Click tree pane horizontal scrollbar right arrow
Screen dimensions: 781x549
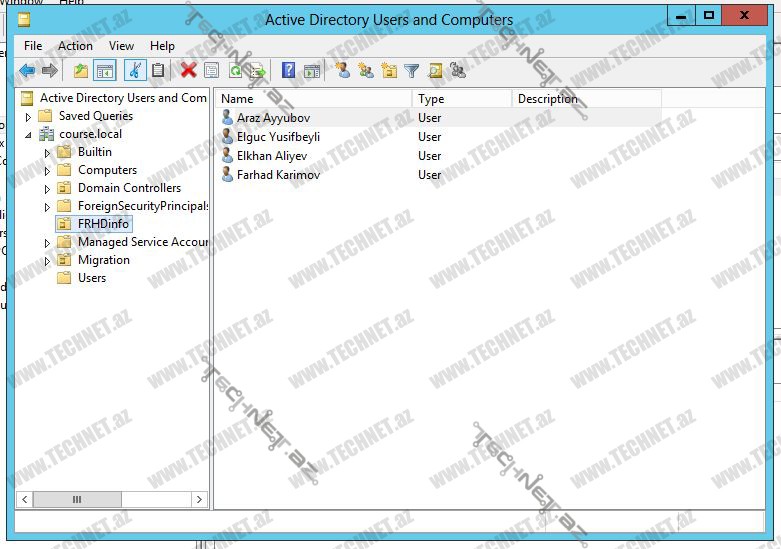click(199, 499)
